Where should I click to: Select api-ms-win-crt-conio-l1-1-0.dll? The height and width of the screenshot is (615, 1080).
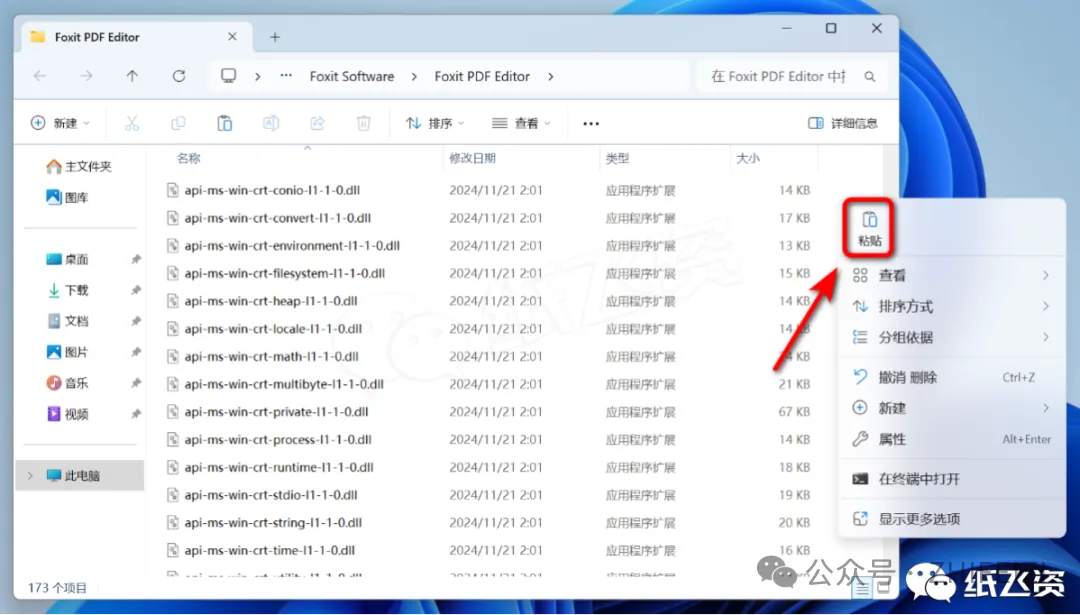[x=272, y=190]
